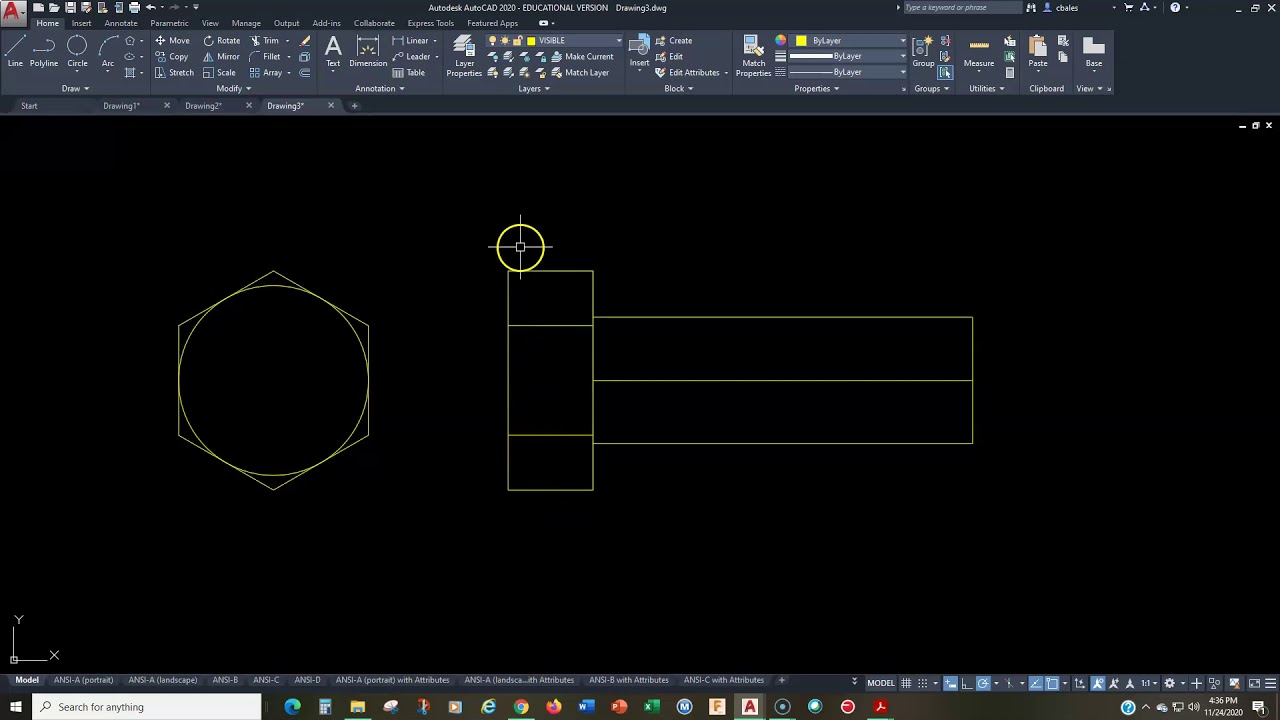Toggle object snap in status bar
Viewport: 1280px width, 720px height.
pos(1052,684)
